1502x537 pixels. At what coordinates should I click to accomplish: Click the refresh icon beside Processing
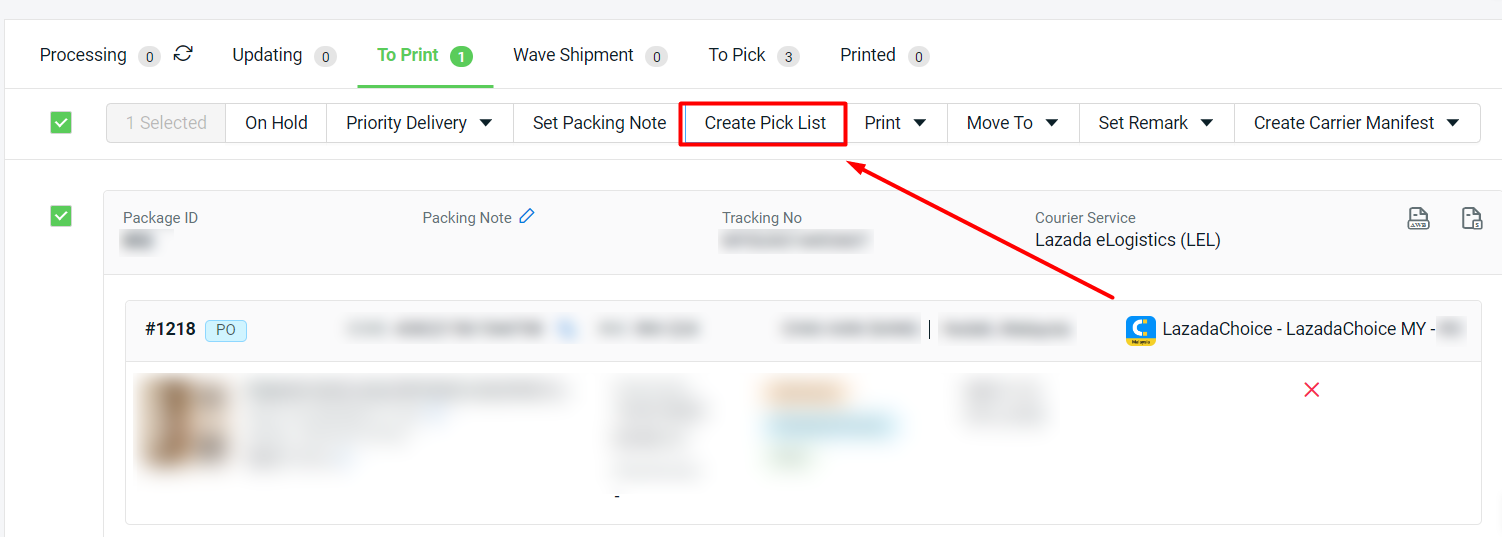pos(183,54)
